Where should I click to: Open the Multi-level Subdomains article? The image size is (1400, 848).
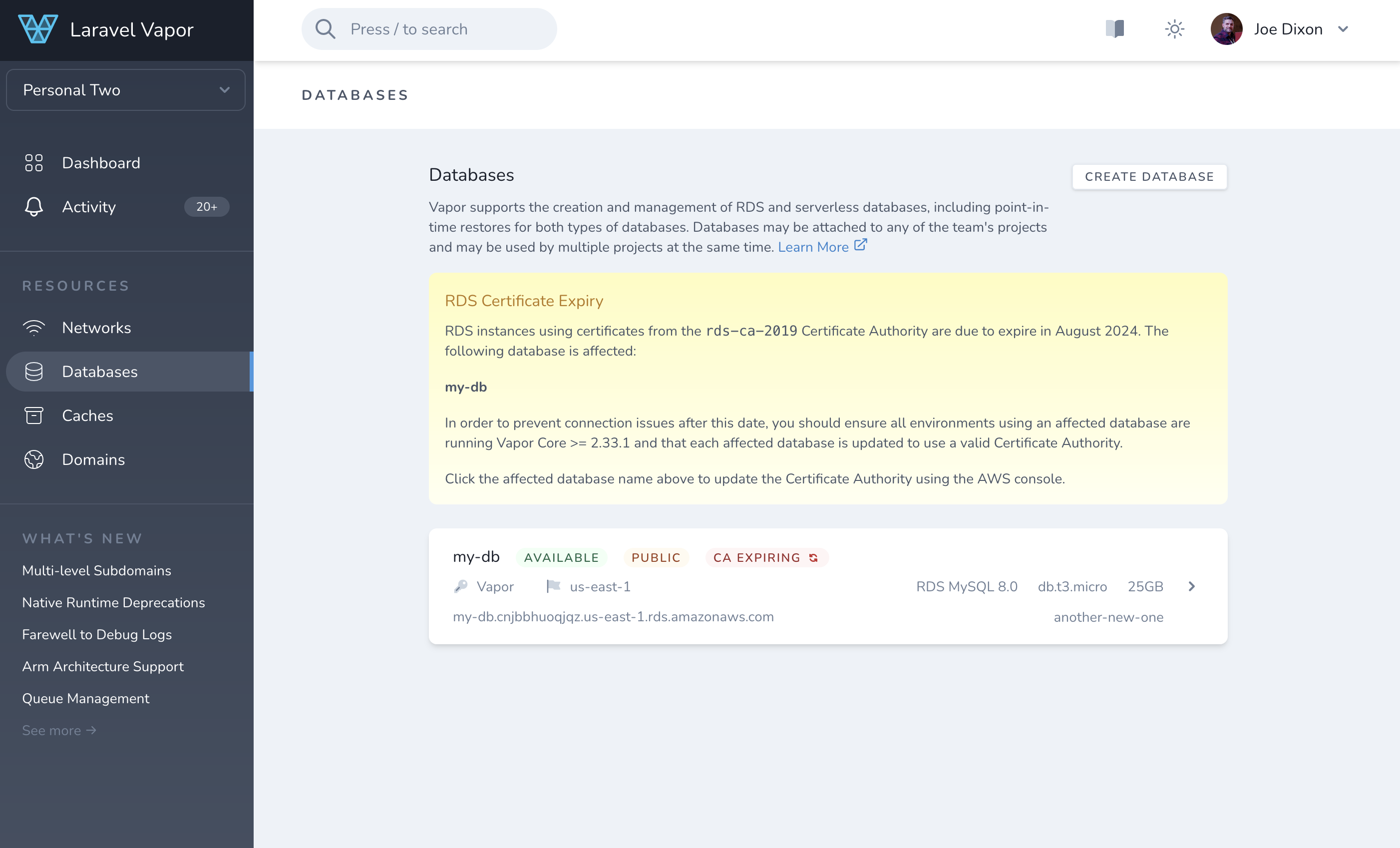(96, 571)
